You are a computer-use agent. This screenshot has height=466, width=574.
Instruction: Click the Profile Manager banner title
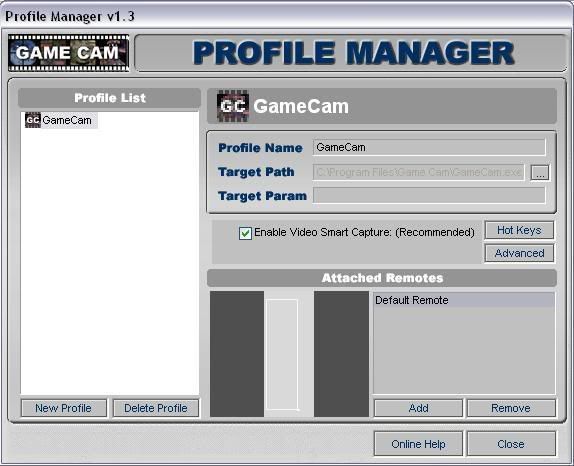click(x=353, y=53)
